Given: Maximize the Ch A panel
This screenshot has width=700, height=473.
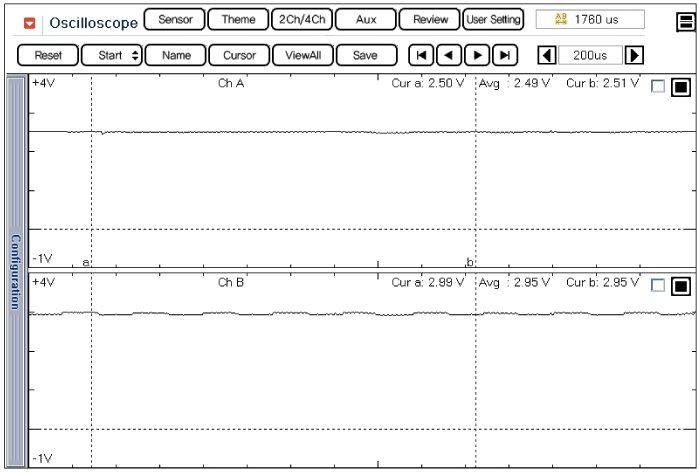Looking at the screenshot, I should click(681, 87).
